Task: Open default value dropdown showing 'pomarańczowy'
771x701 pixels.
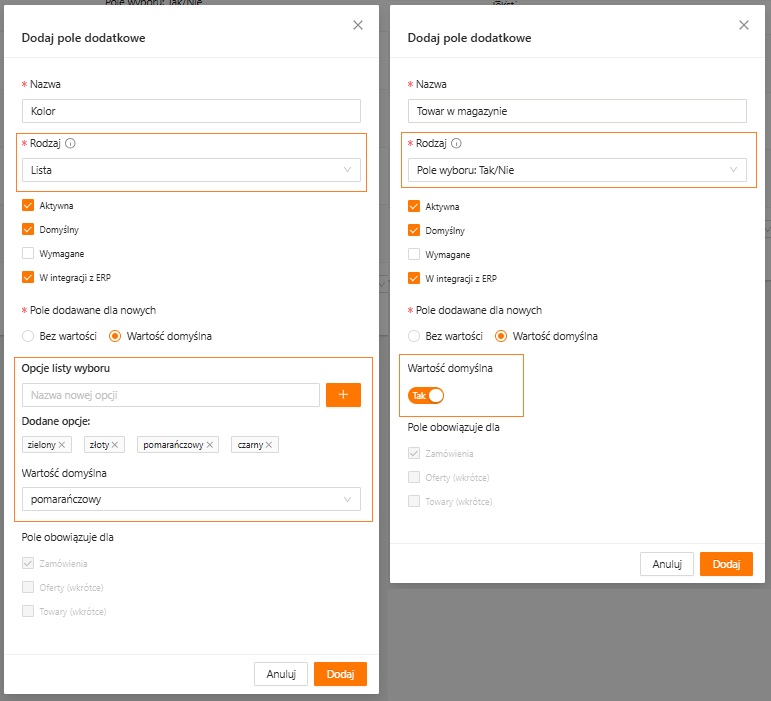Action: (x=190, y=499)
